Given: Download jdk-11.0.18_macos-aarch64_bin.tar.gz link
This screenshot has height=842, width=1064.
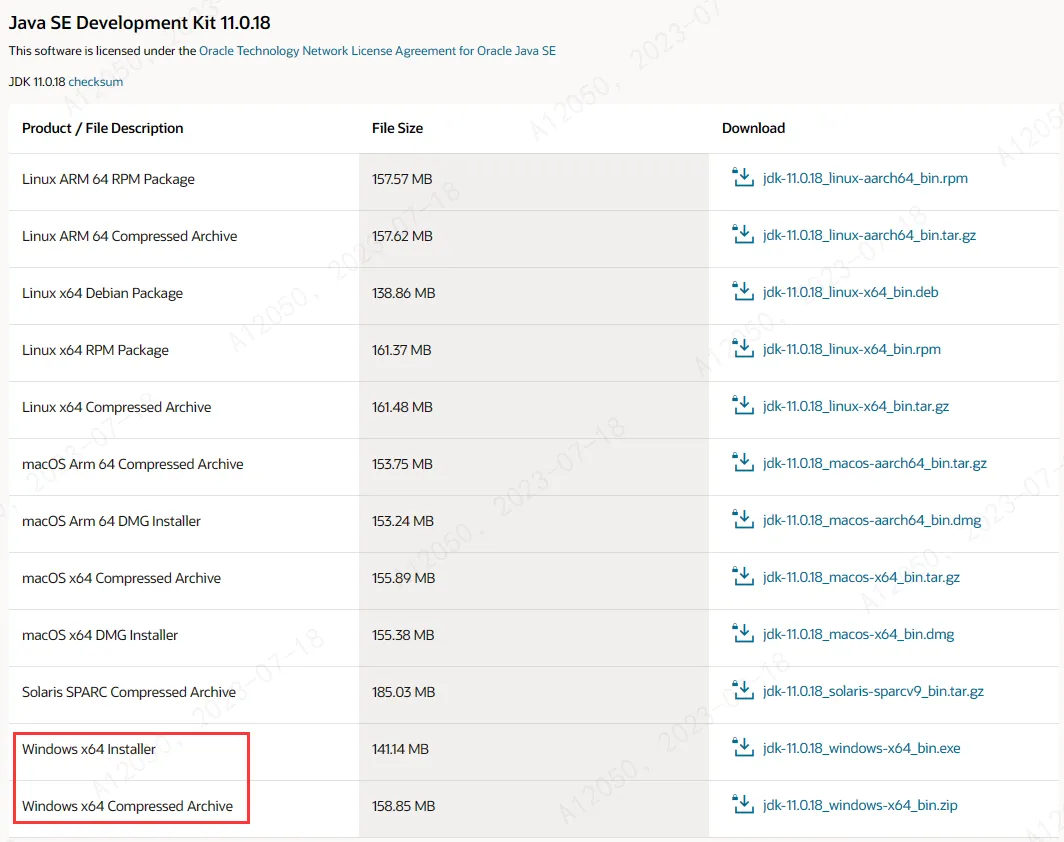Looking at the screenshot, I should coord(875,463).
